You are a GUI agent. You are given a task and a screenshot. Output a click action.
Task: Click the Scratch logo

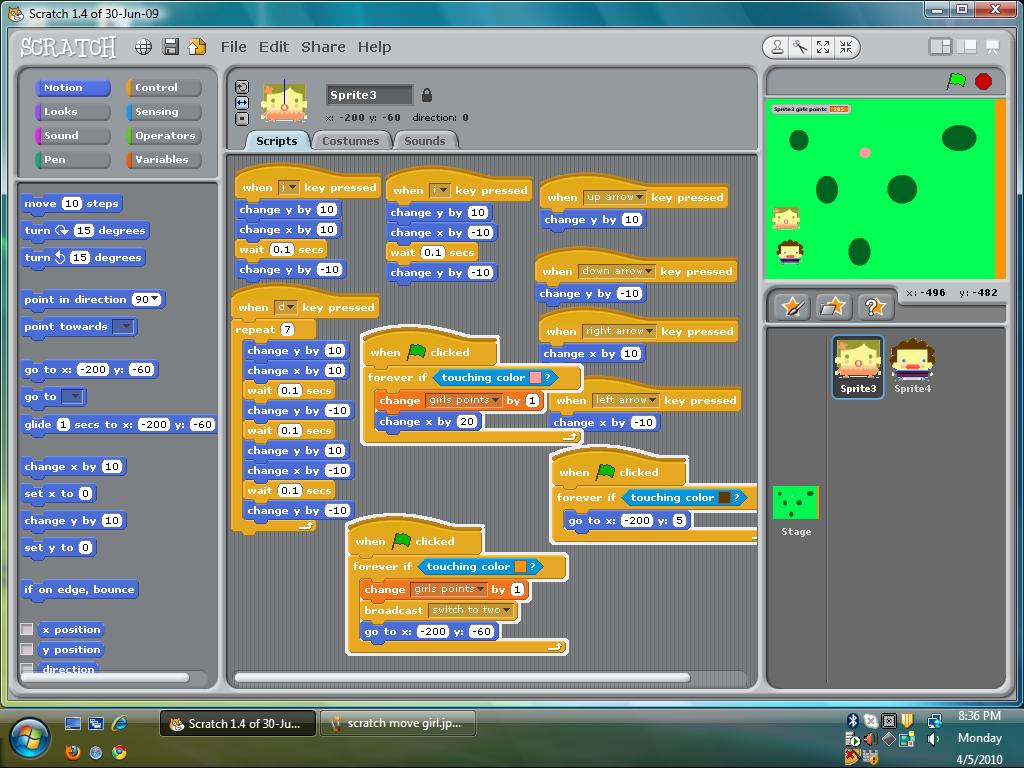click(69, 47)
